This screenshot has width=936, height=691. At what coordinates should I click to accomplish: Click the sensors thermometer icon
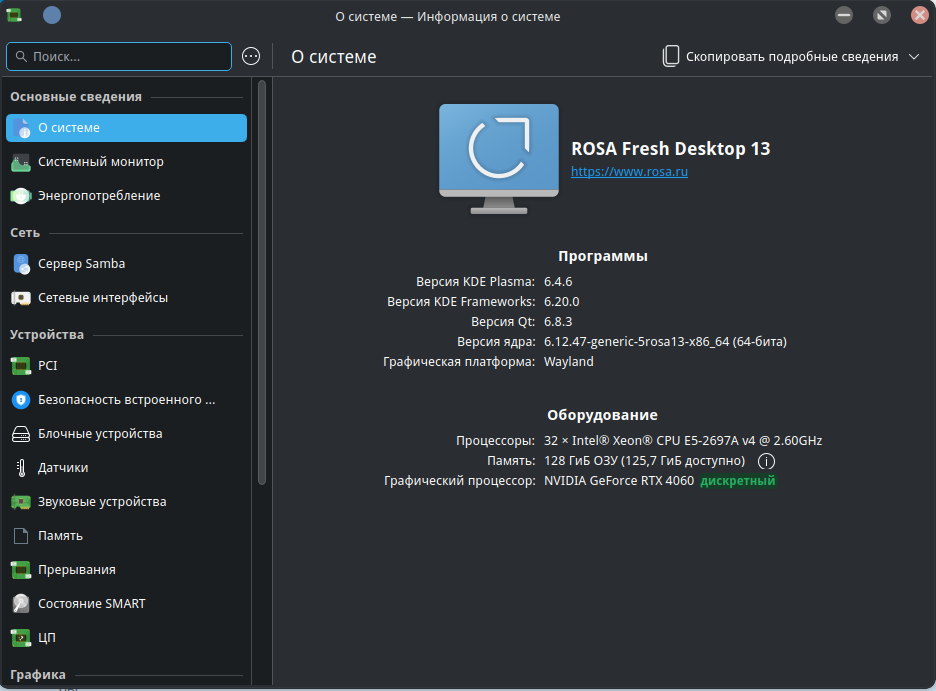pyautogui.click(x=21, y=468)
